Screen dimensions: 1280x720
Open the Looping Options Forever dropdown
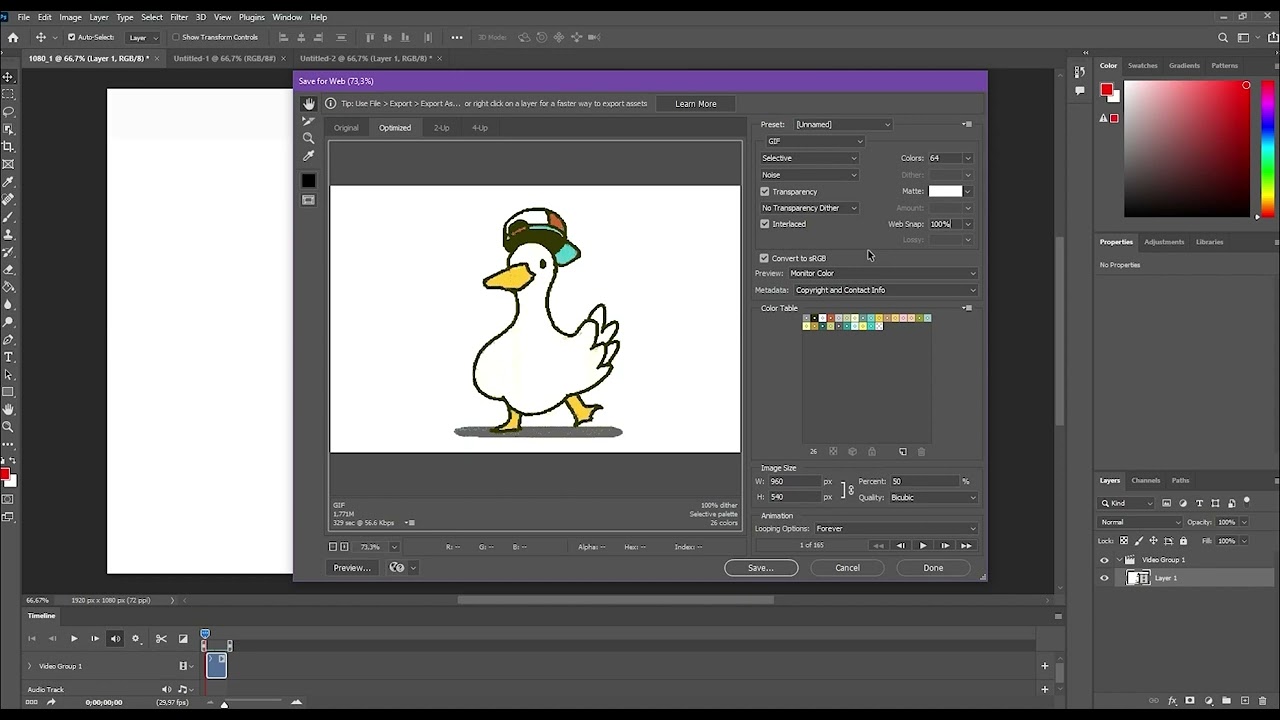click(x=895, y=529)
